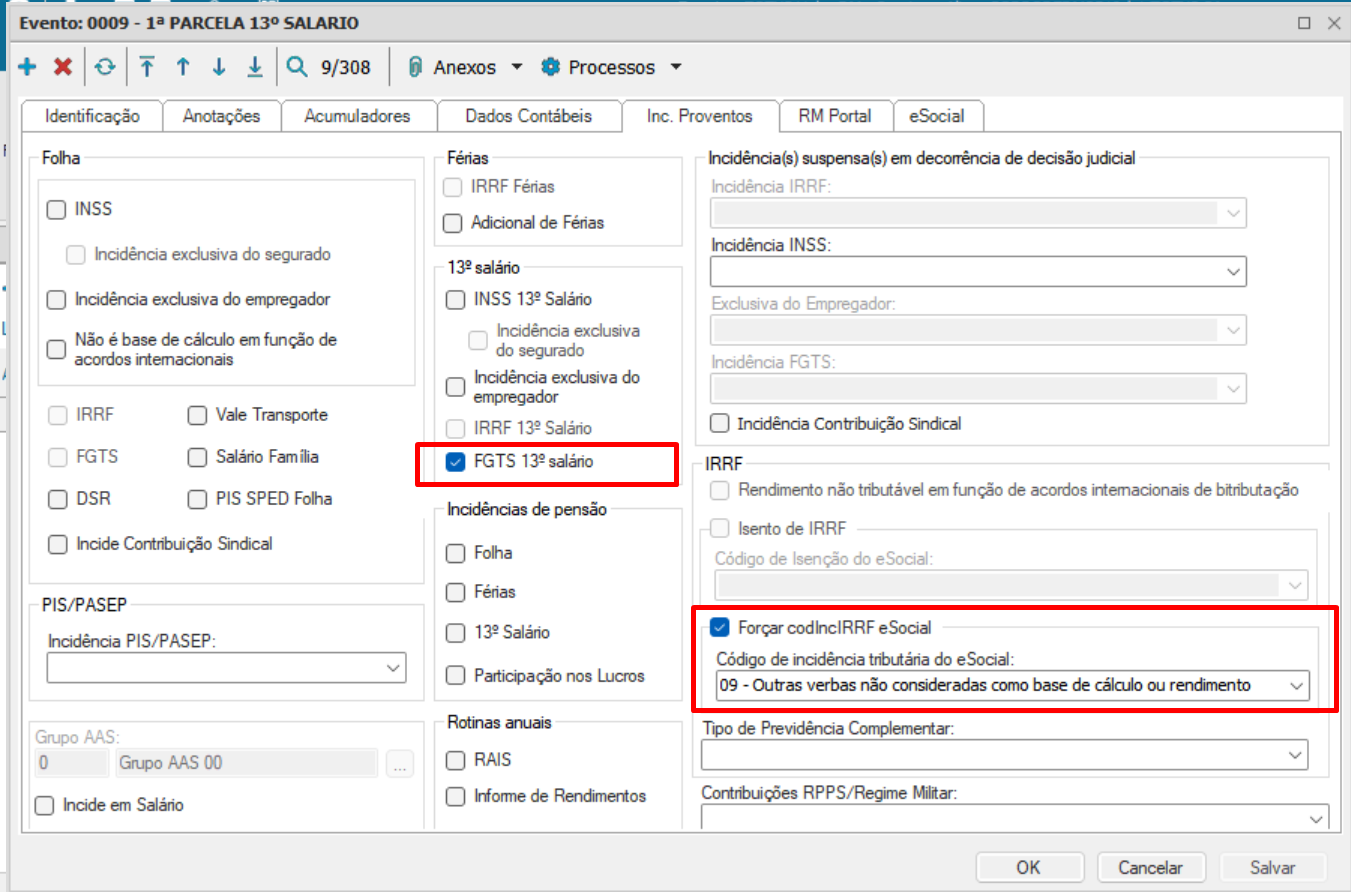1351x892 pixels.
Task: Click the Anexos paperclip icon
Action: [415, 67]
